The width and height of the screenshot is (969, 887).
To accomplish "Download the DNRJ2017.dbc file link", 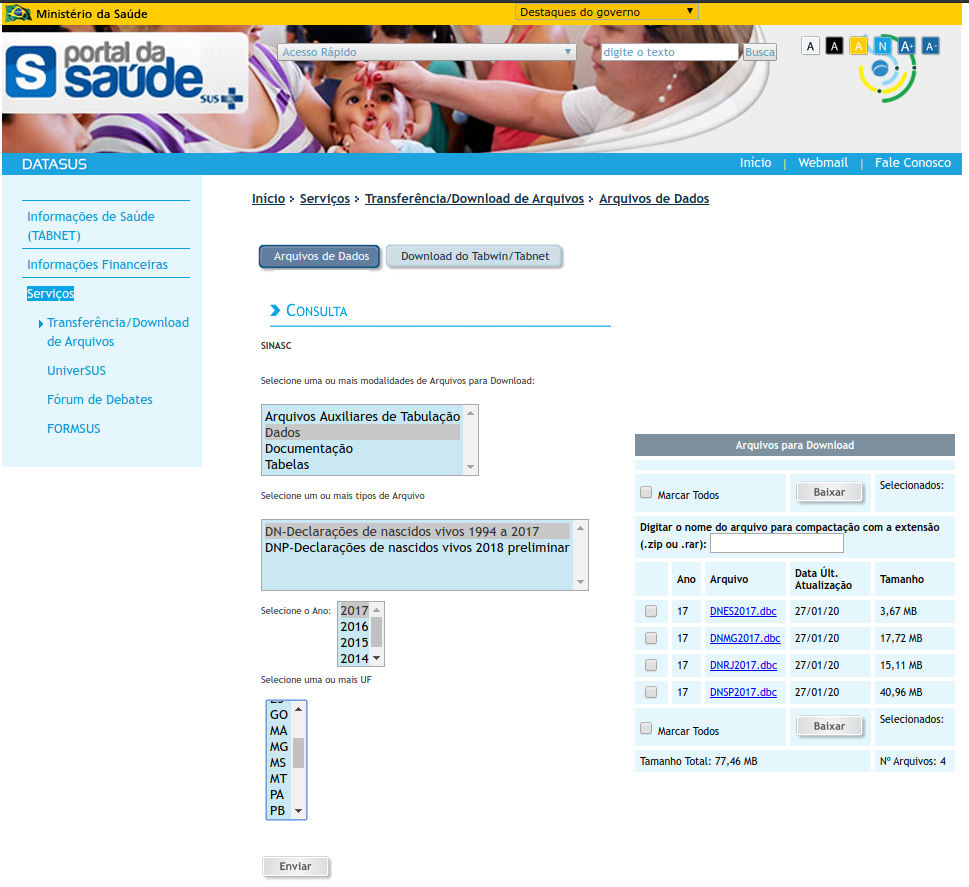I will 743,665.
